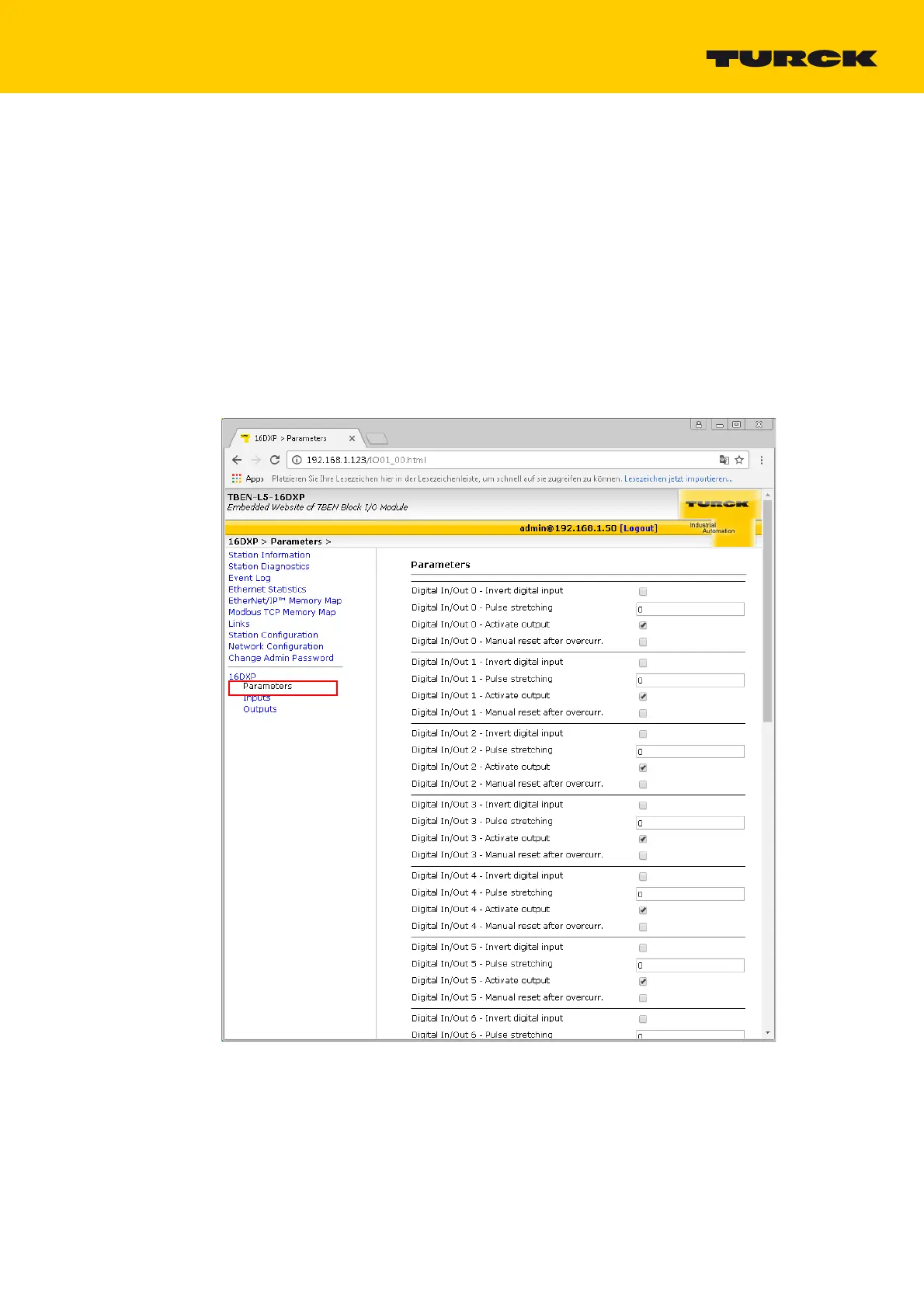Screen dimensions: 924x1308
Task: Open the Apps shortcut in the bookmarks bar
Action: tap(248, 478)
